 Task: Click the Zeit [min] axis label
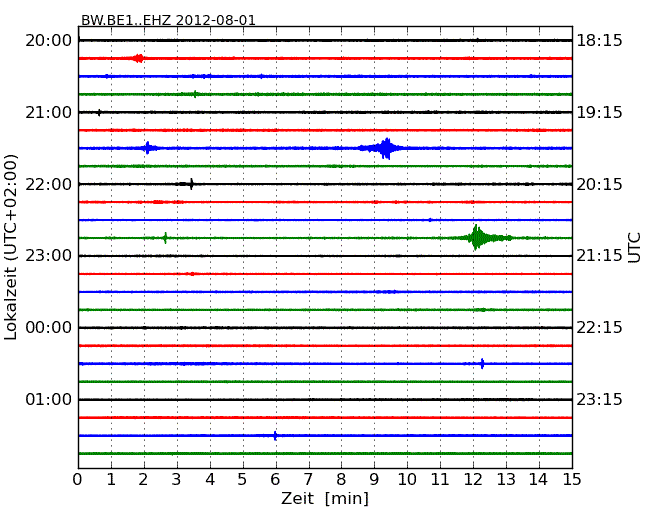[325, 498]
